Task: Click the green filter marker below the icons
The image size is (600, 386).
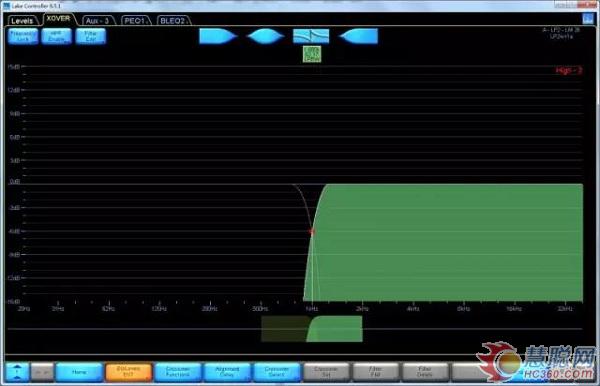Action: tap(312, 54)
